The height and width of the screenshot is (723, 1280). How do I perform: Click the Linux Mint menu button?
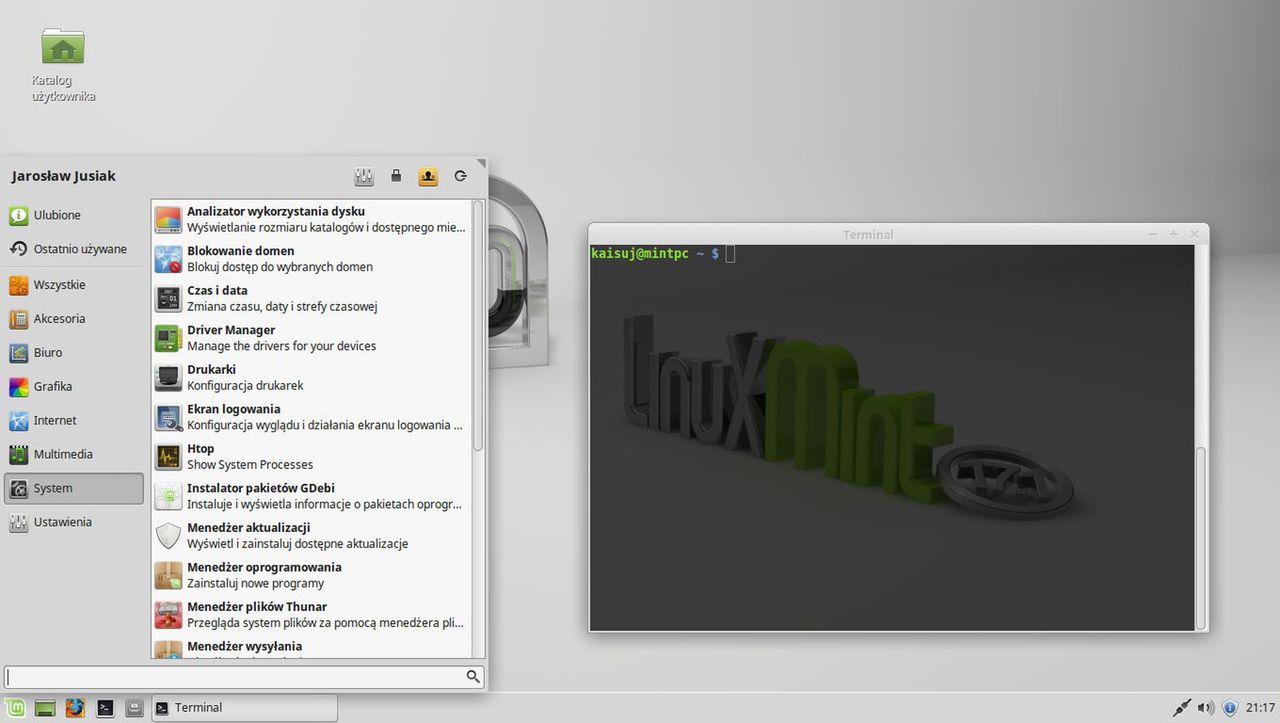pos(15,708)
